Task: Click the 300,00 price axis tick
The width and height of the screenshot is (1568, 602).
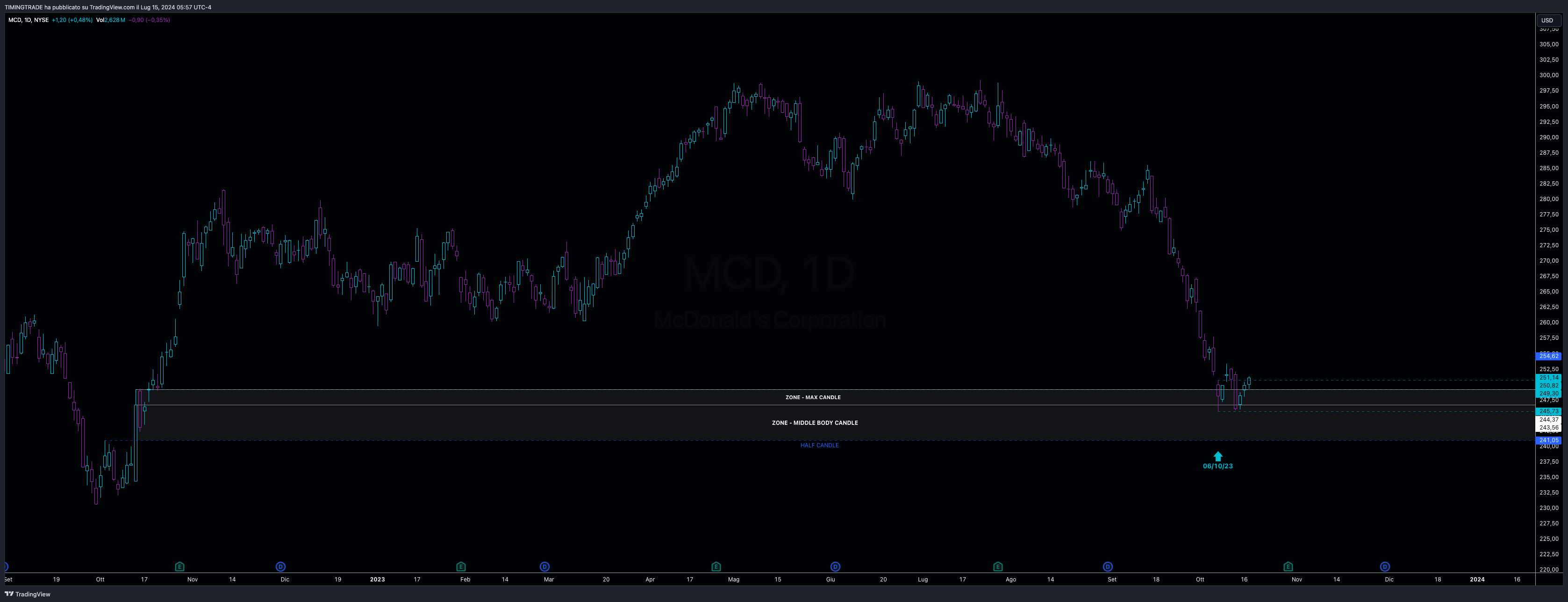Action: coord(1549,75)
